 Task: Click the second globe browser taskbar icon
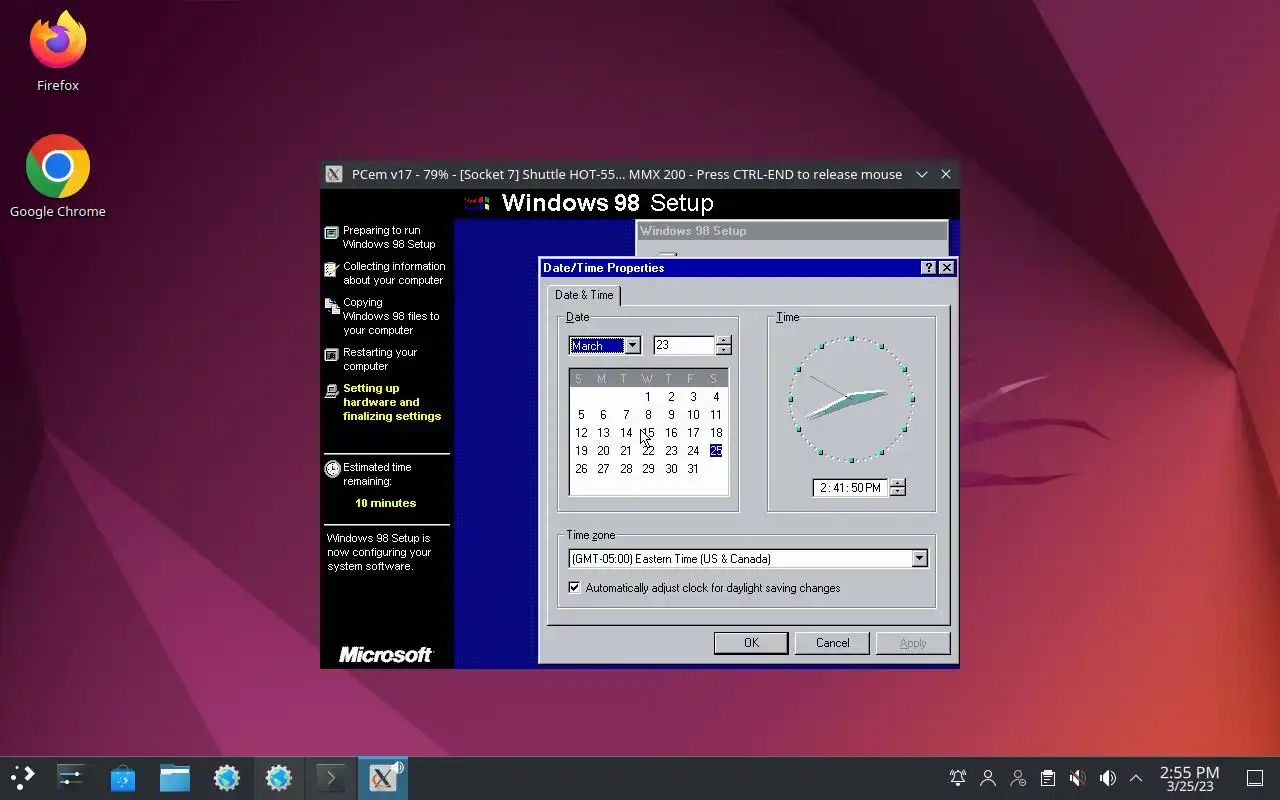[278, 778]
